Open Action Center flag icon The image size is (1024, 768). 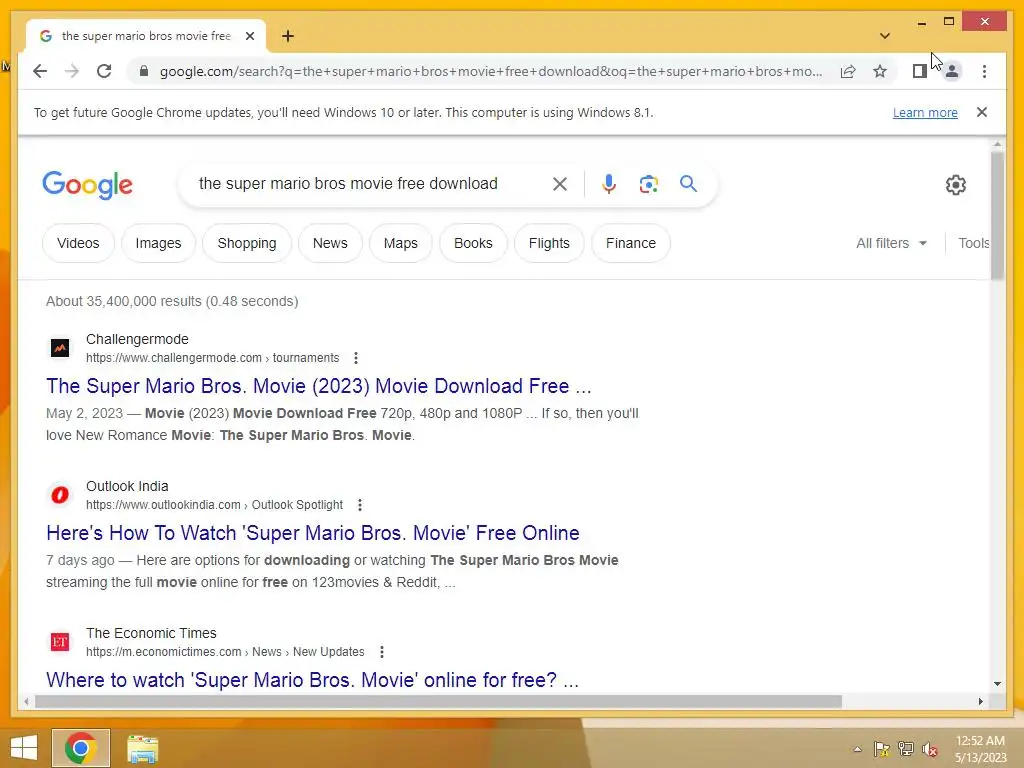coord(882,749)
